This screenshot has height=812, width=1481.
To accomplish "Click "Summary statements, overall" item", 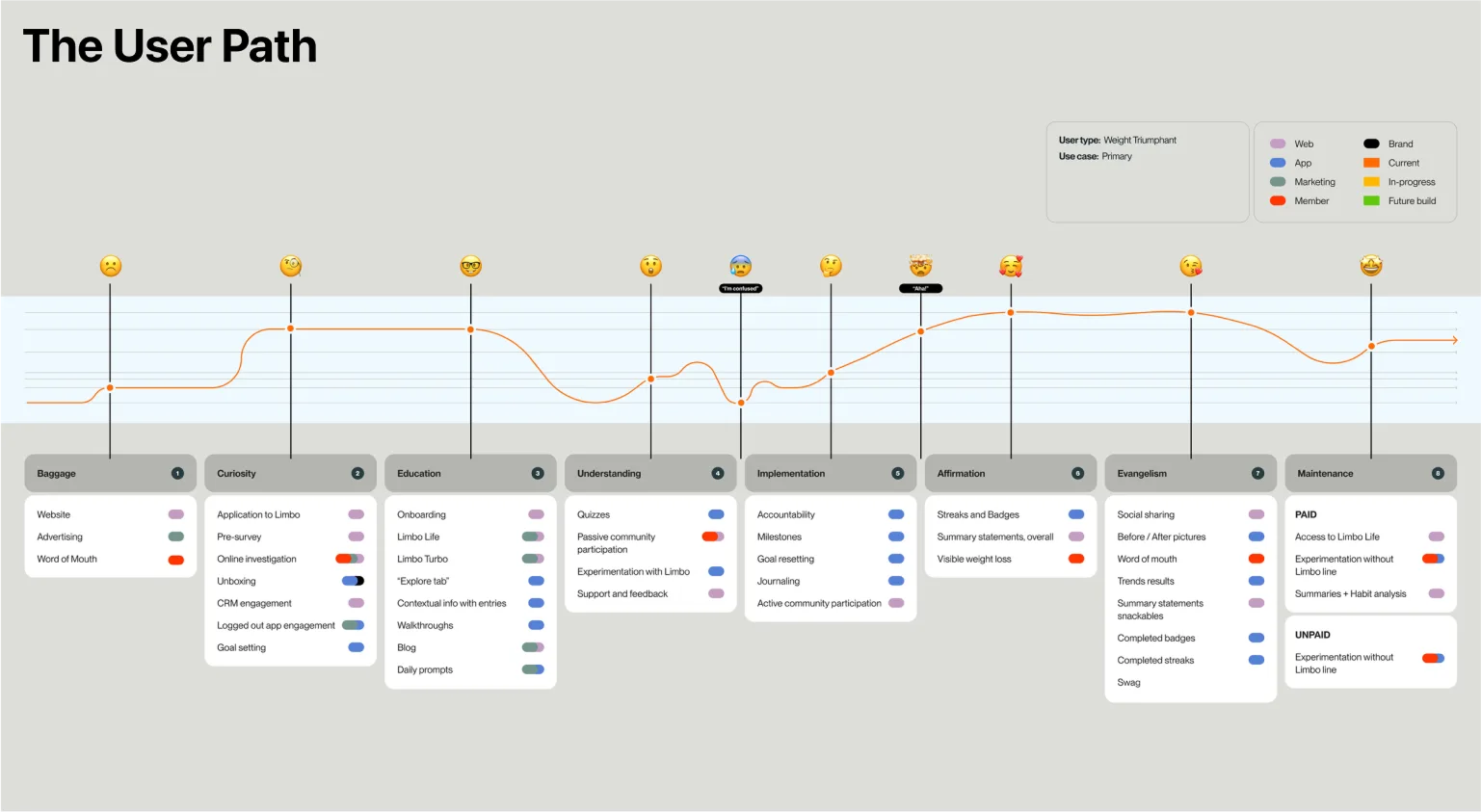I will coord(995,537).
